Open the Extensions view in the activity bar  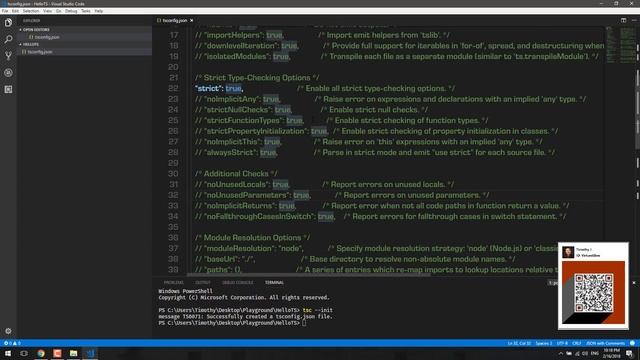8,89
